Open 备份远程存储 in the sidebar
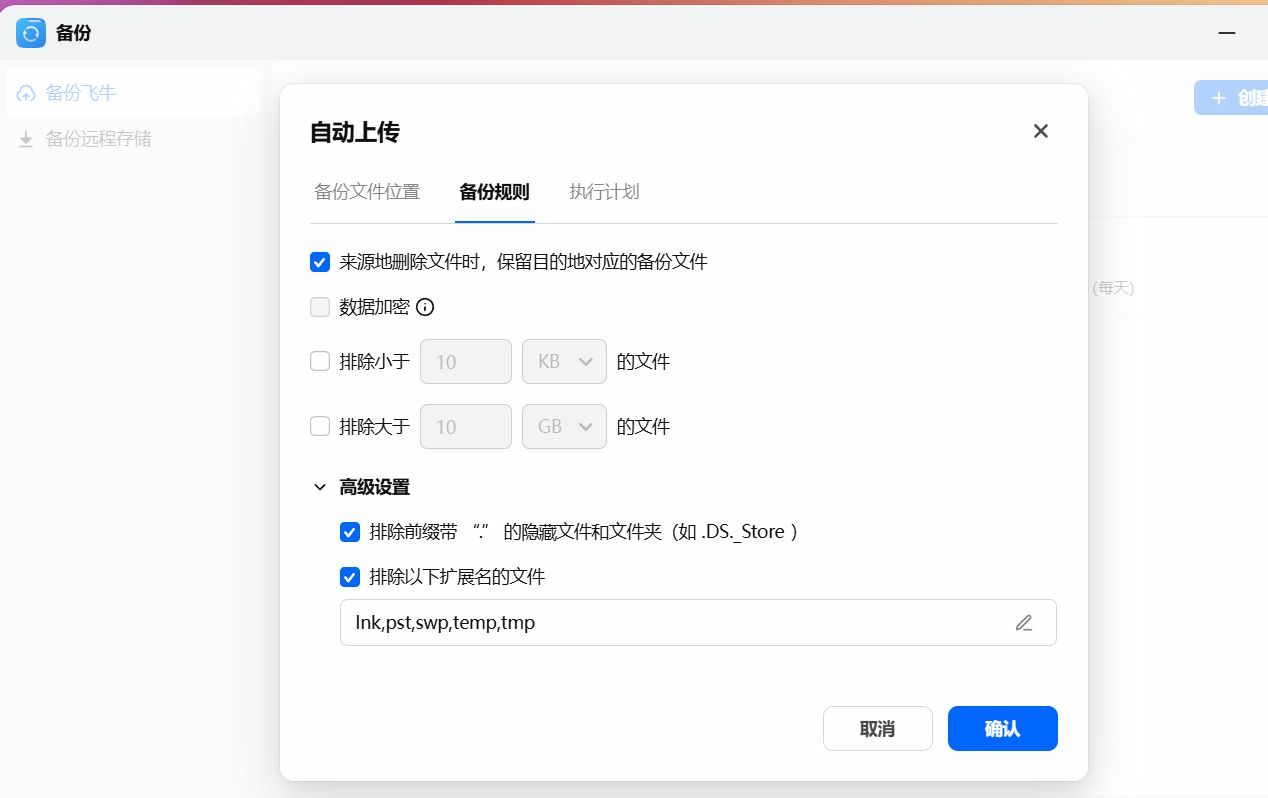1268x798 pixels. click(x=134, y=139)
